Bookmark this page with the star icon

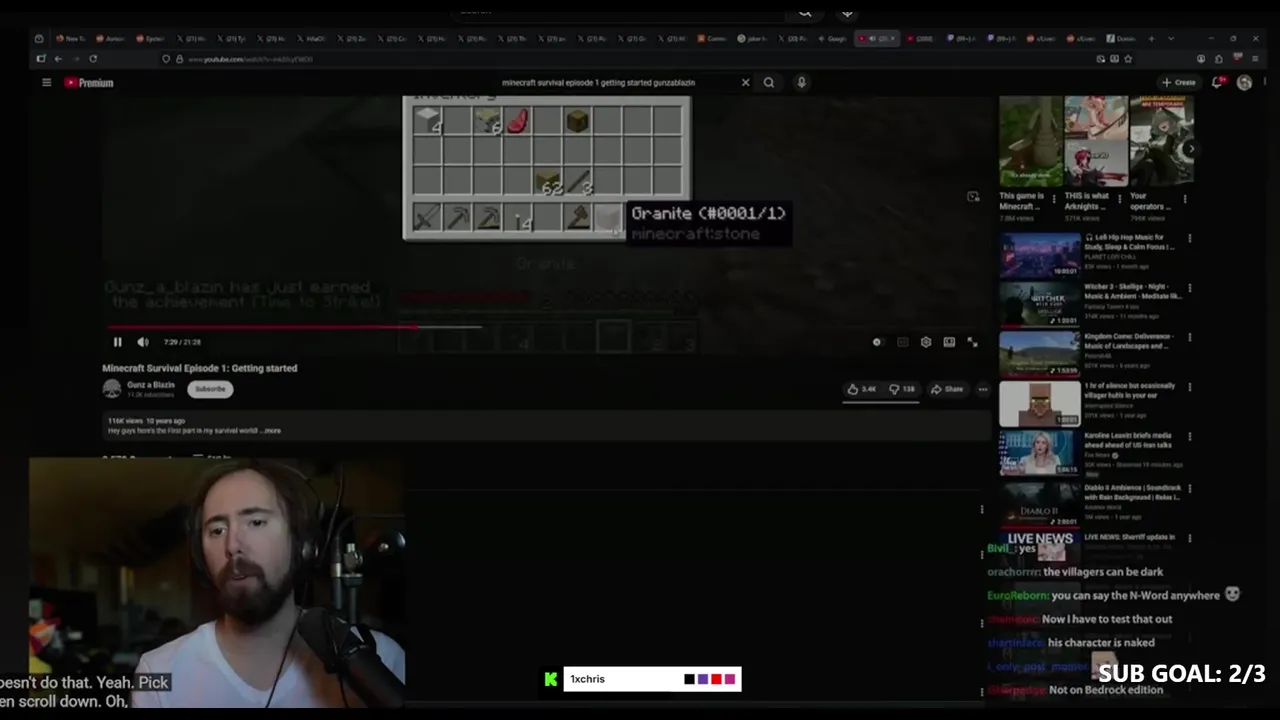[x=1128, y=59]
